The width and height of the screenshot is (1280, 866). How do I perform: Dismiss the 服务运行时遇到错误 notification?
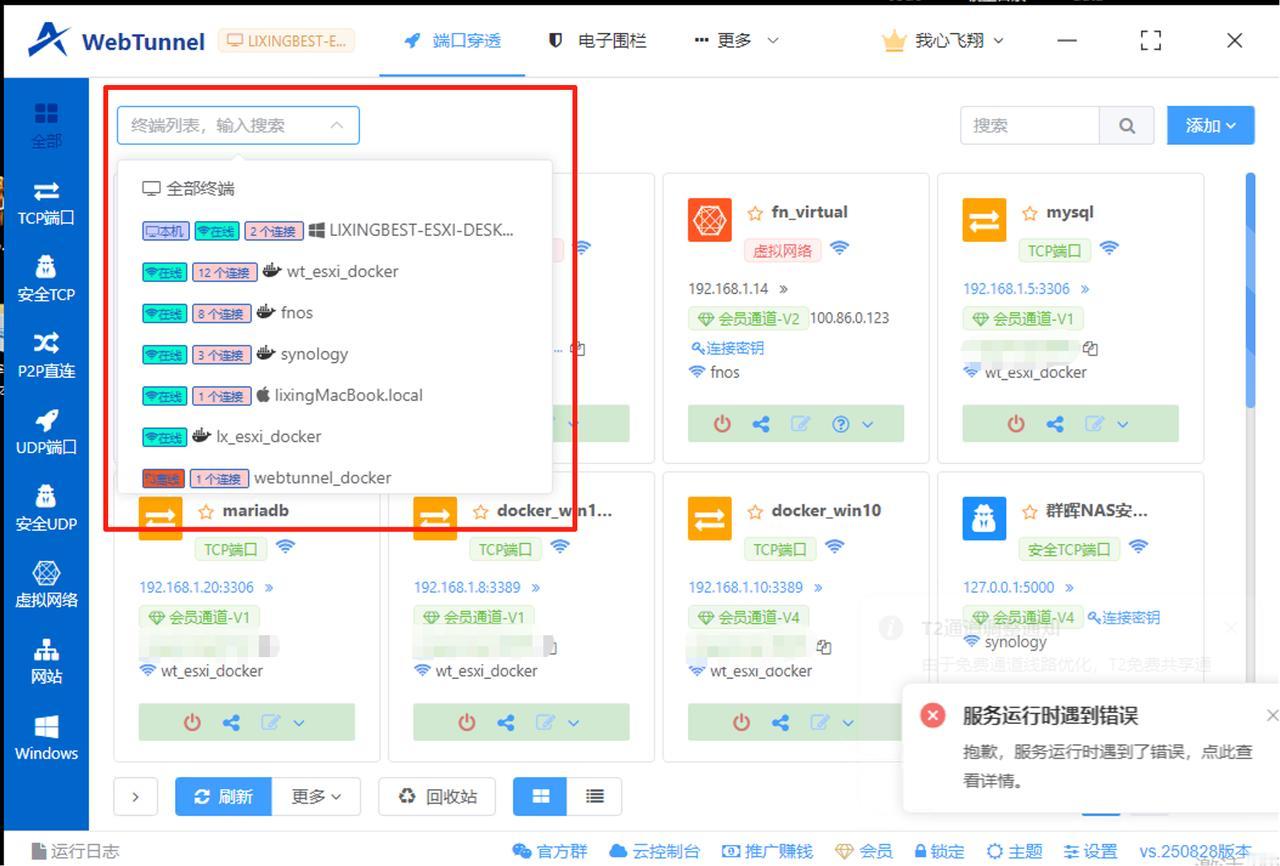point(1271,715)
